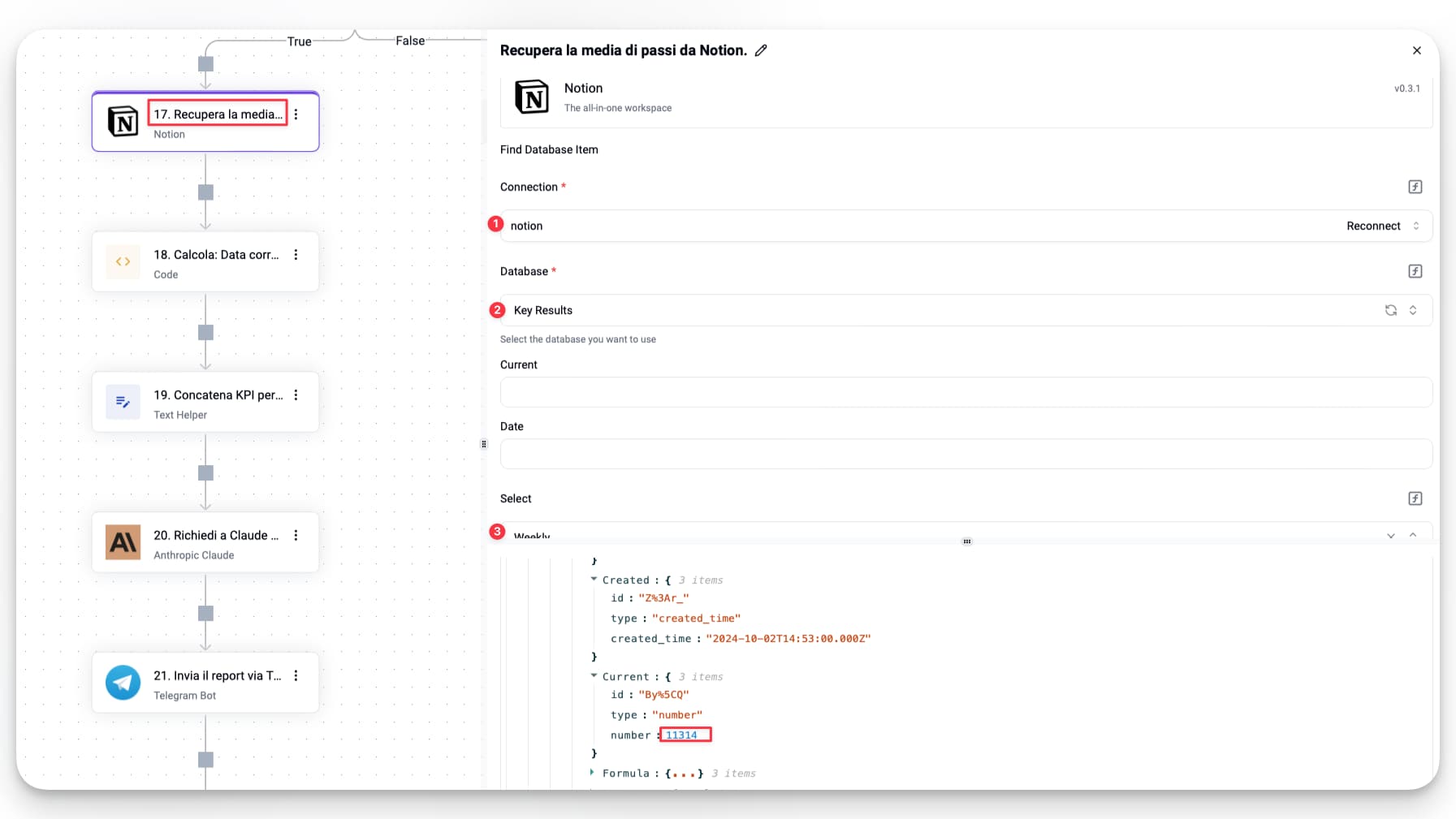Image resolution: width=1456 pixels, height=819 pixels.
Task: Click the Text Helper icon on step 19
Action: tap(123, 402)
